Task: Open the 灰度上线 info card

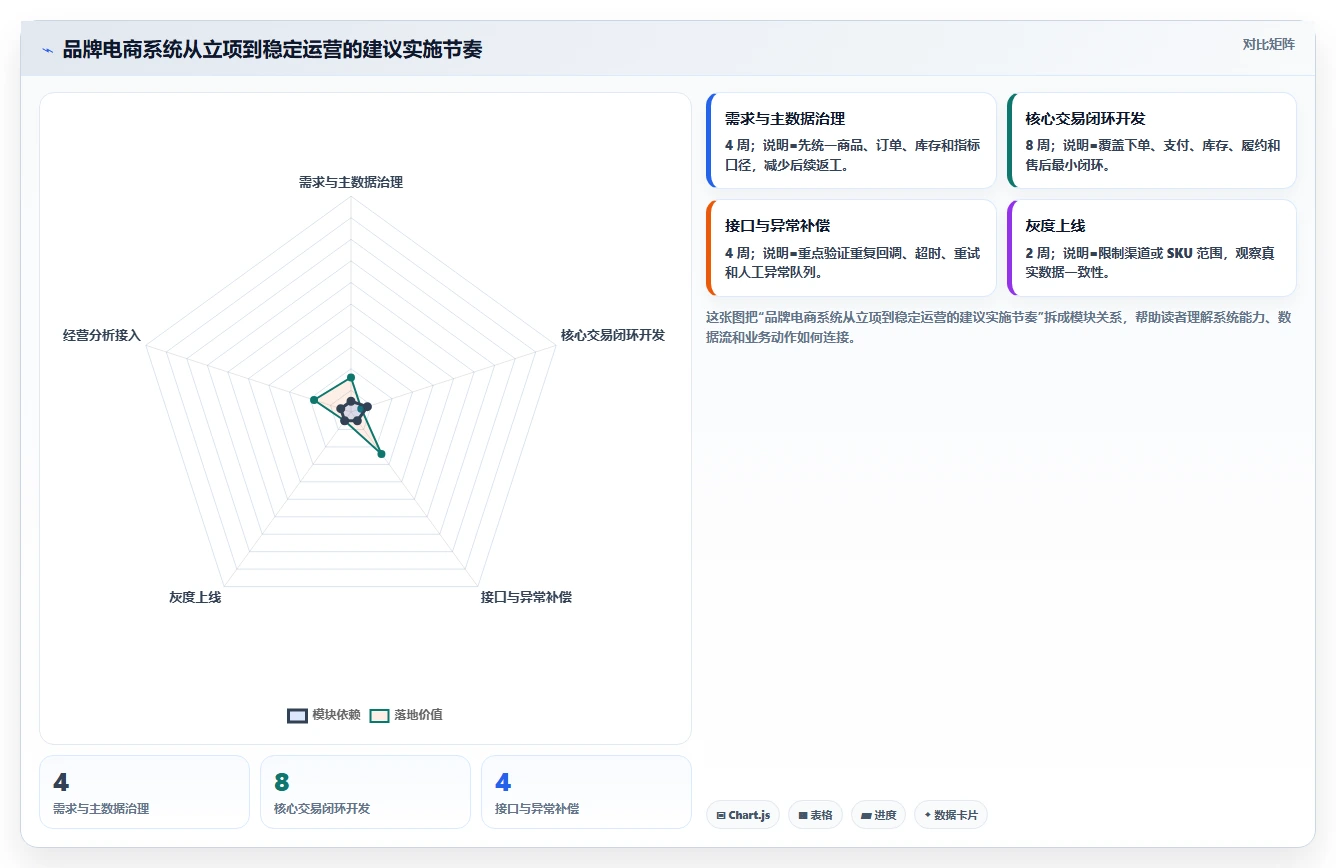Action: [x=1152, y=248]
